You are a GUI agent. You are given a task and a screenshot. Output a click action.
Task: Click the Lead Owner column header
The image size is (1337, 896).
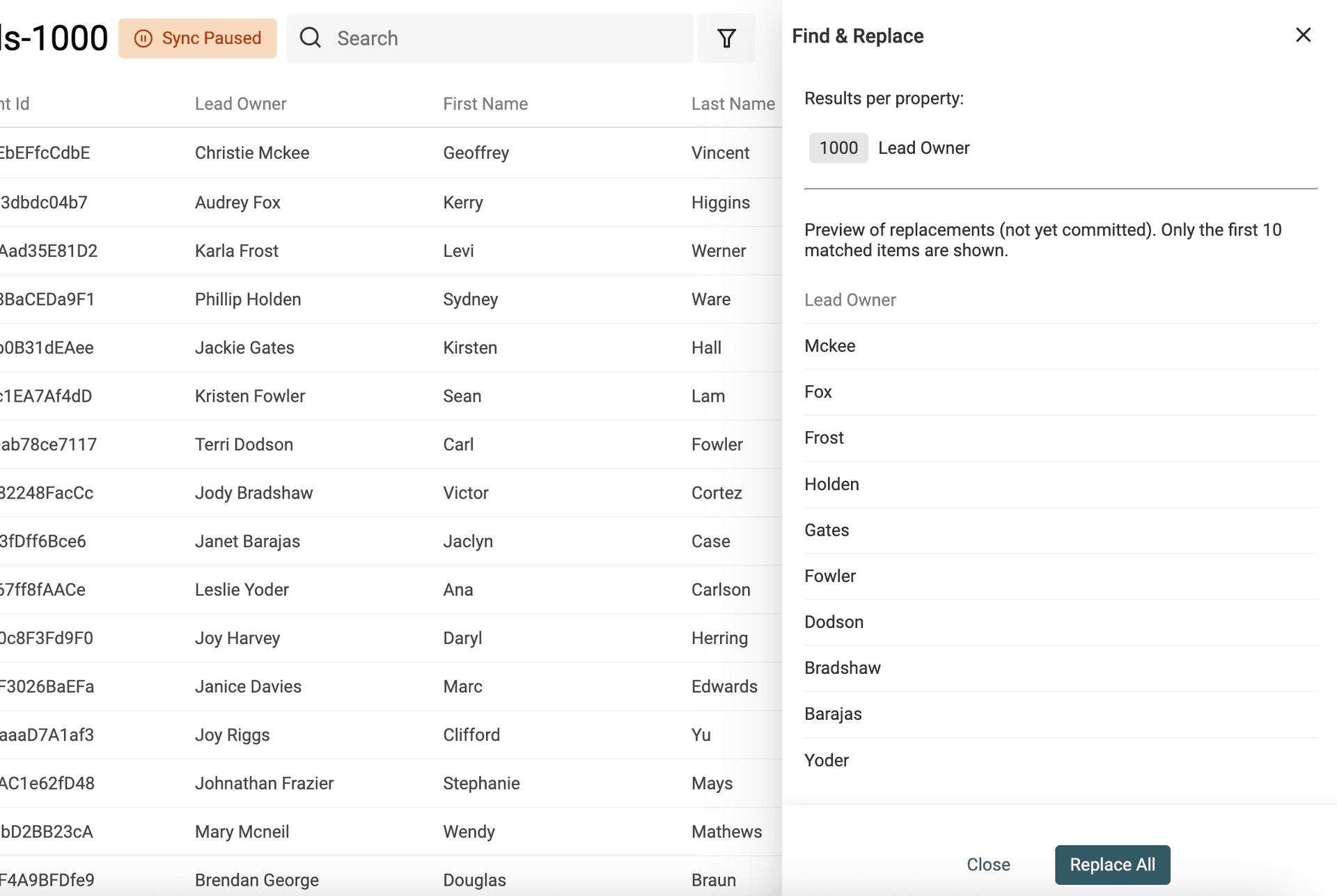pyautogui.click(x=240, y=104)
